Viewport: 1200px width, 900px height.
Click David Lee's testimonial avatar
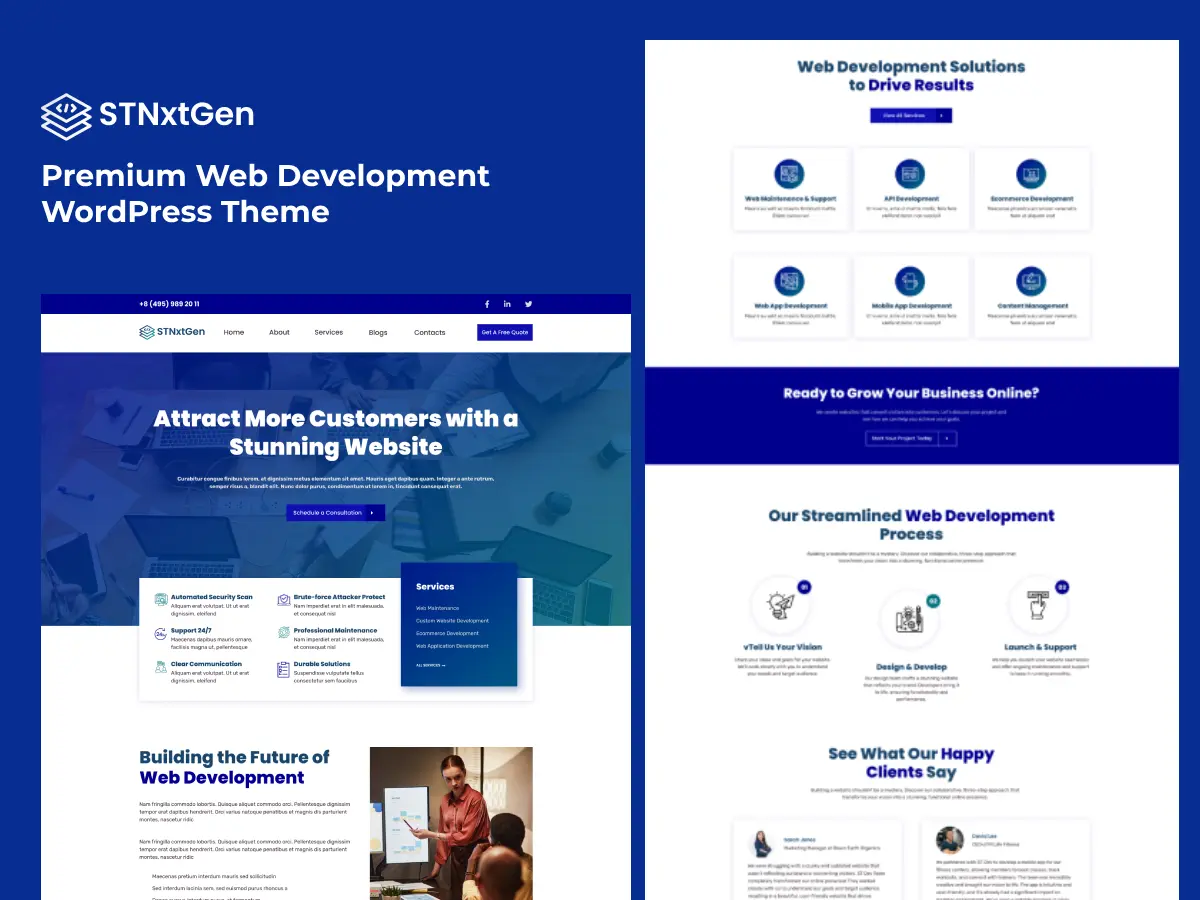(x=950, y=840)
